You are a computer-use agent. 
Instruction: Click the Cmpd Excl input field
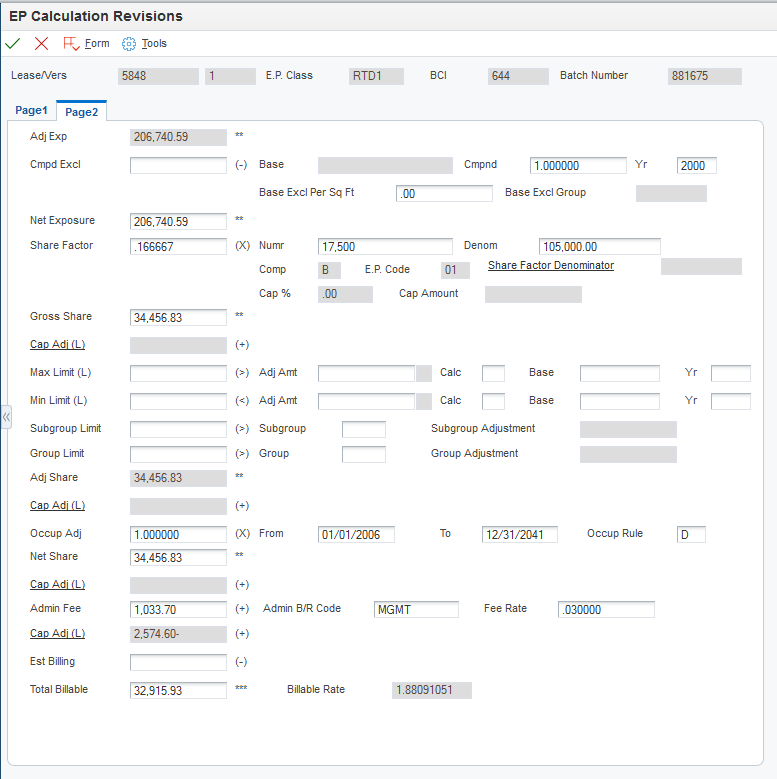(x=178, y=166)
